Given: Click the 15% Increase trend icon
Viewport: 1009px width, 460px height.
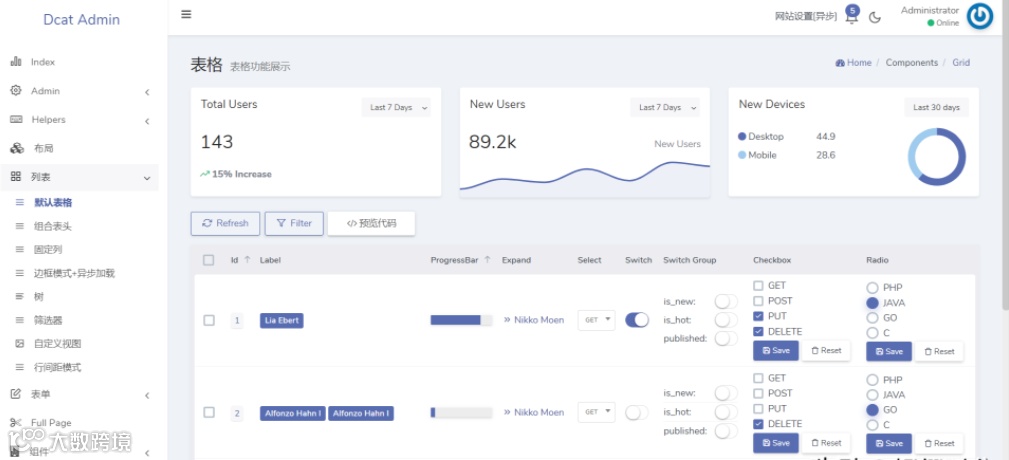Looking at the screenshot, I should tap(205, 174).
